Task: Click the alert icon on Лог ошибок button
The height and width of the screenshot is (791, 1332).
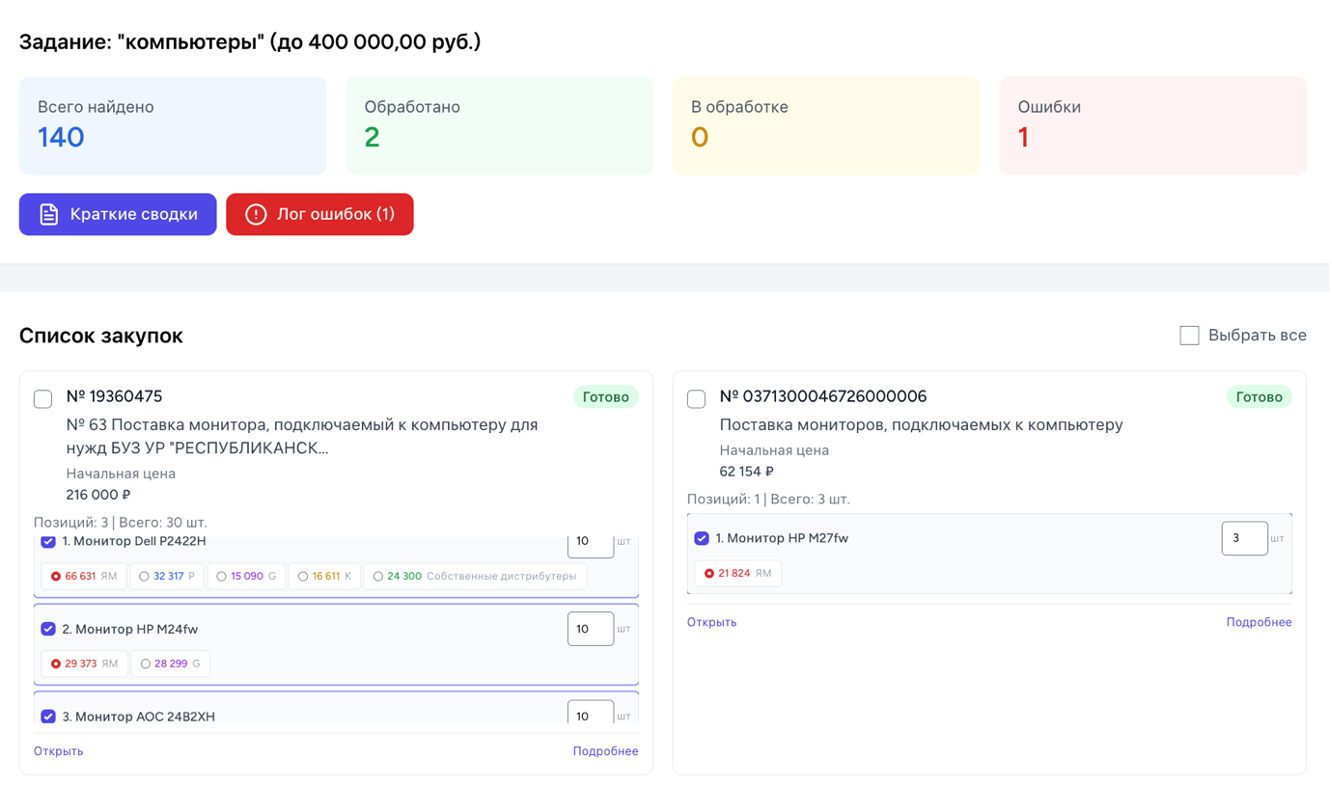Action: [256, 214]
